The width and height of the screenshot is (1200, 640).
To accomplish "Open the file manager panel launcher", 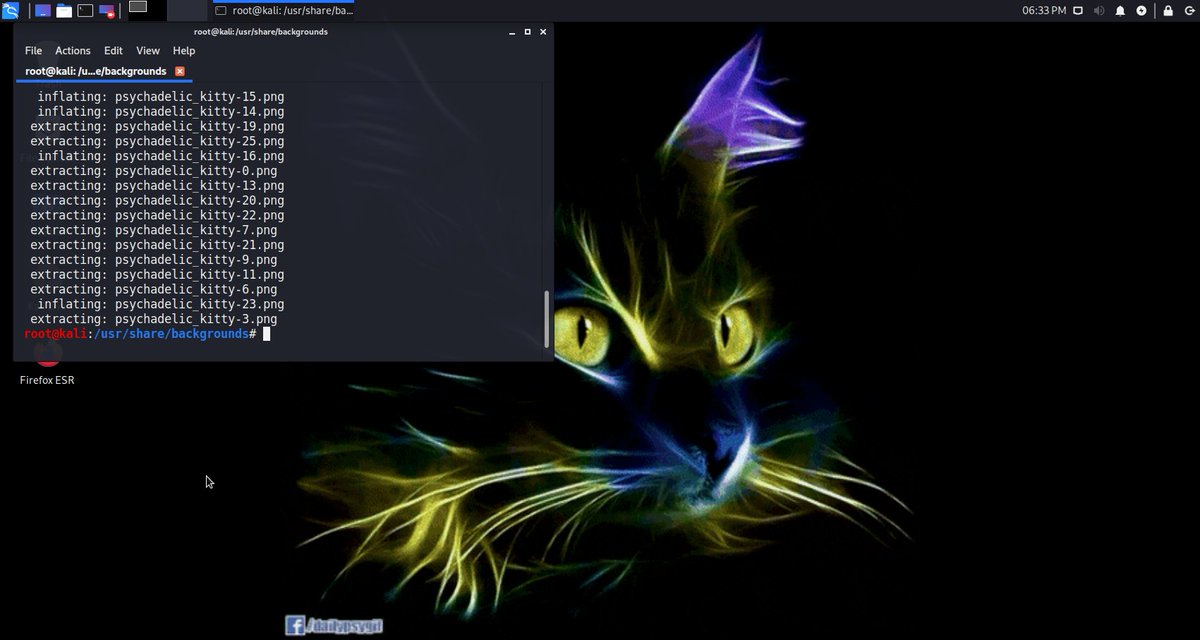I will pyautogui.click(x=64, y=11).
